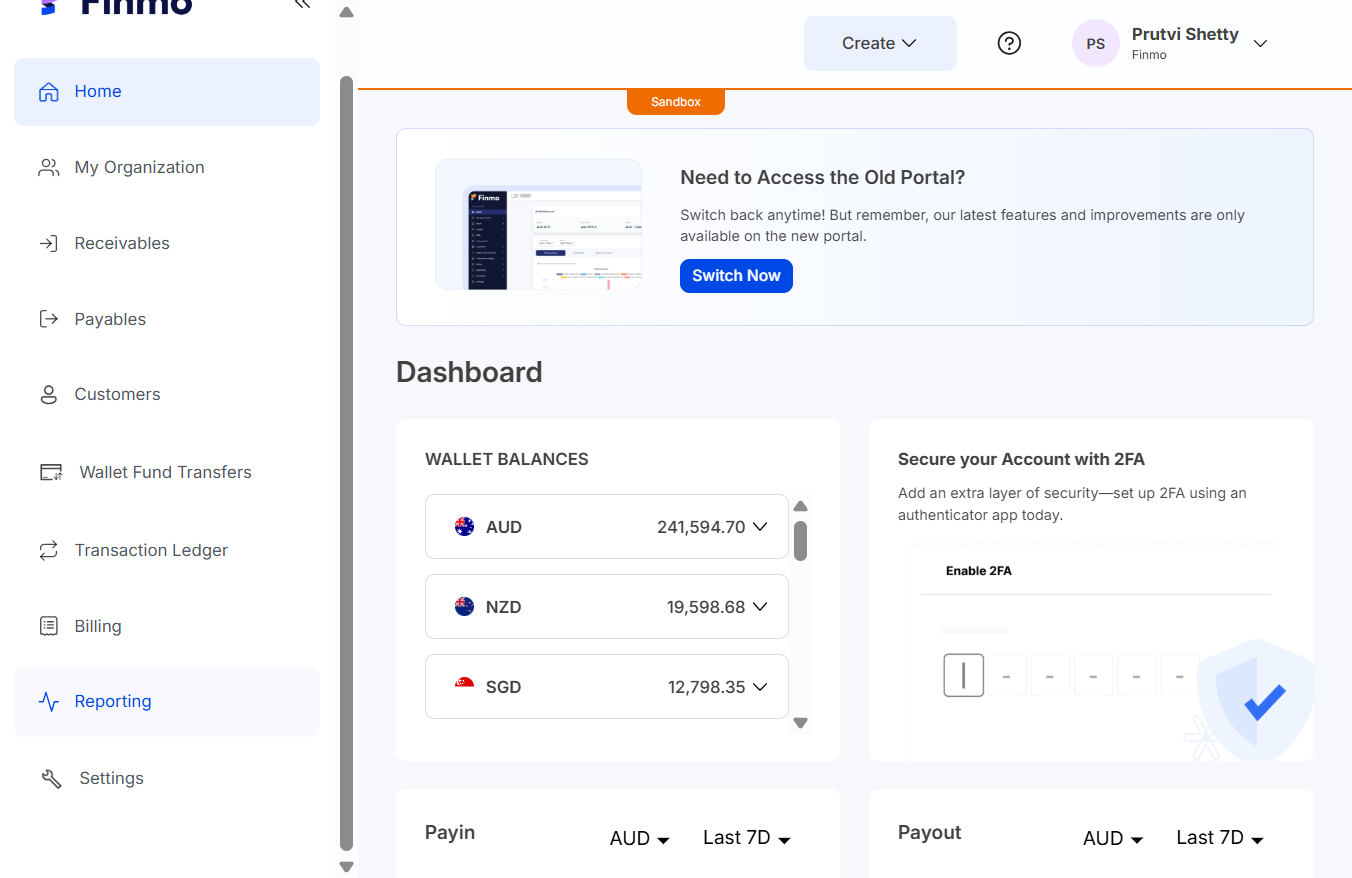Click the Transaction Ledger loop-arrows icon

pos(48,550)
